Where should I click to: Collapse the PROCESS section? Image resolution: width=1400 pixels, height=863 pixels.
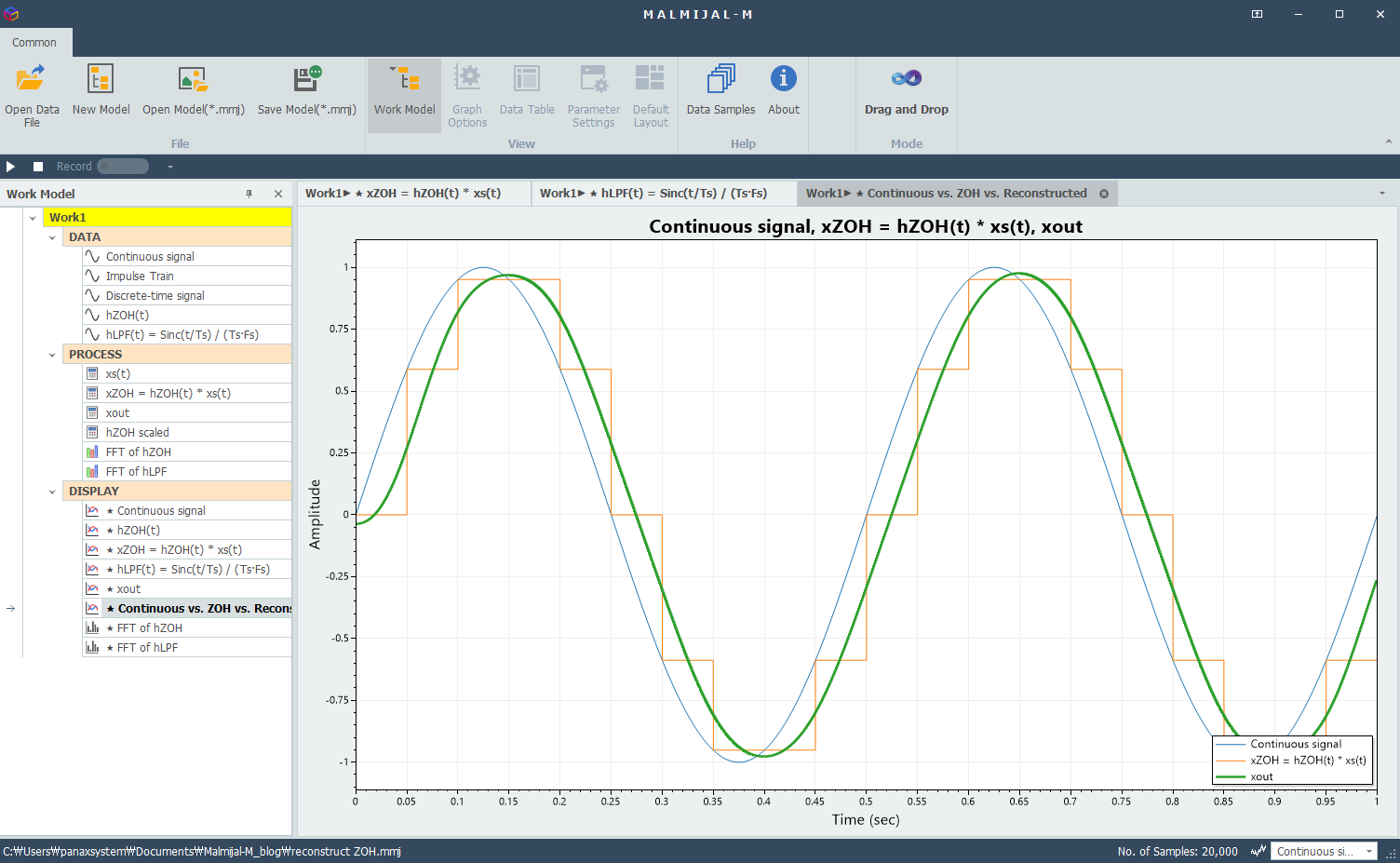point(52,355)
